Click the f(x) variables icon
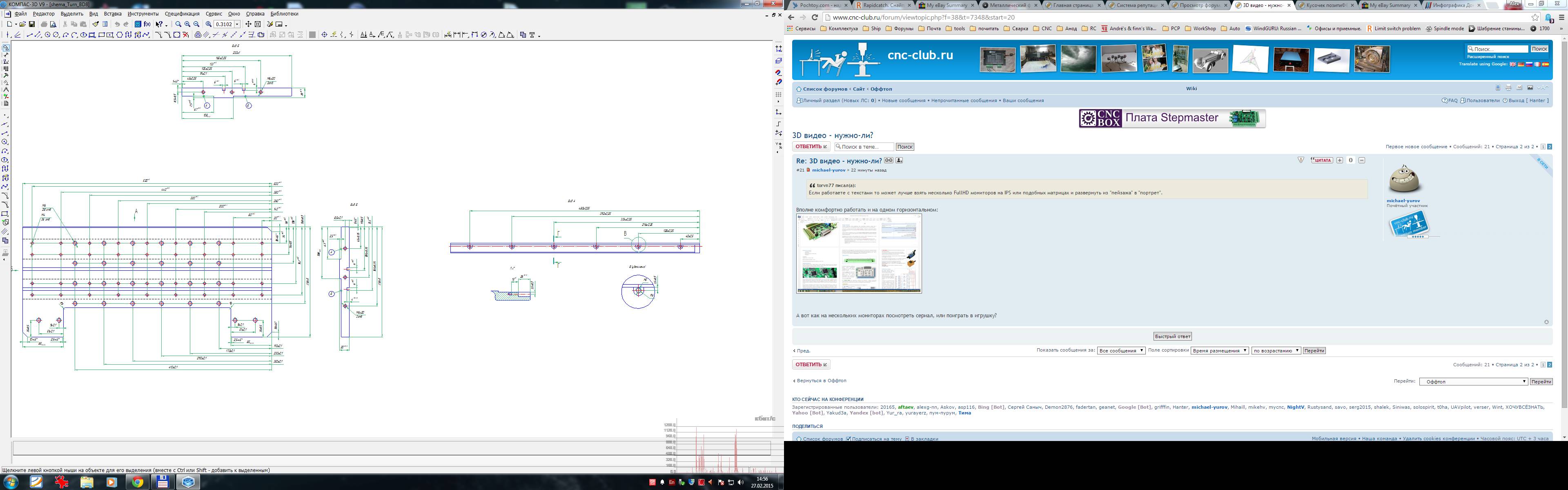1568x490 pixels. [147, 24]
